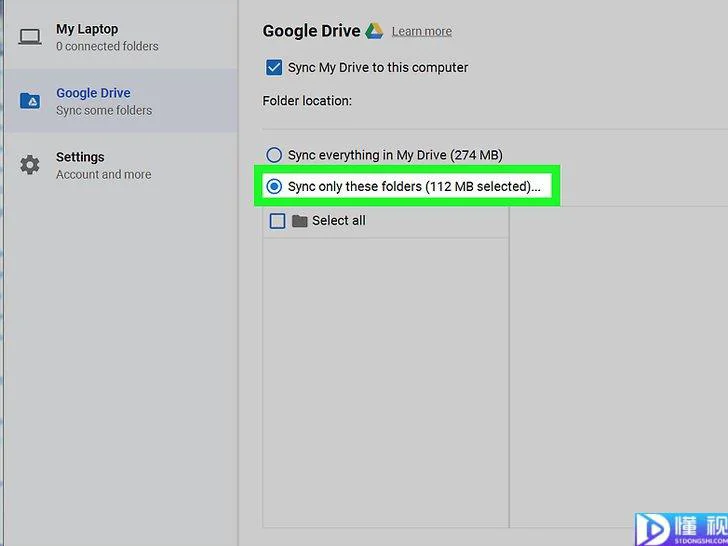The height and width of the screenshot is (546, 728).
Task: Click the Settings gear icon
Action: (x=30, y=165)
